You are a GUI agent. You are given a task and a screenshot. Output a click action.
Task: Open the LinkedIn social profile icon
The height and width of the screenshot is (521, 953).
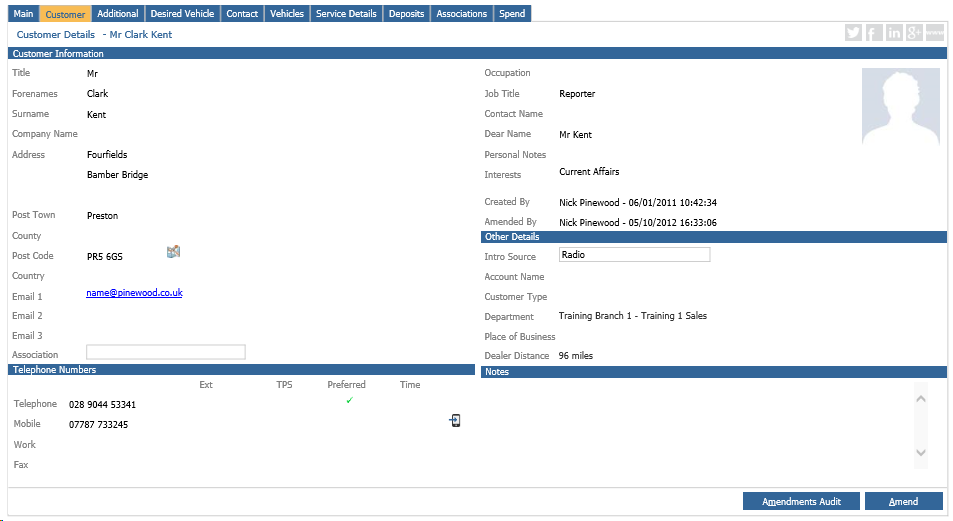coord(893,33)
